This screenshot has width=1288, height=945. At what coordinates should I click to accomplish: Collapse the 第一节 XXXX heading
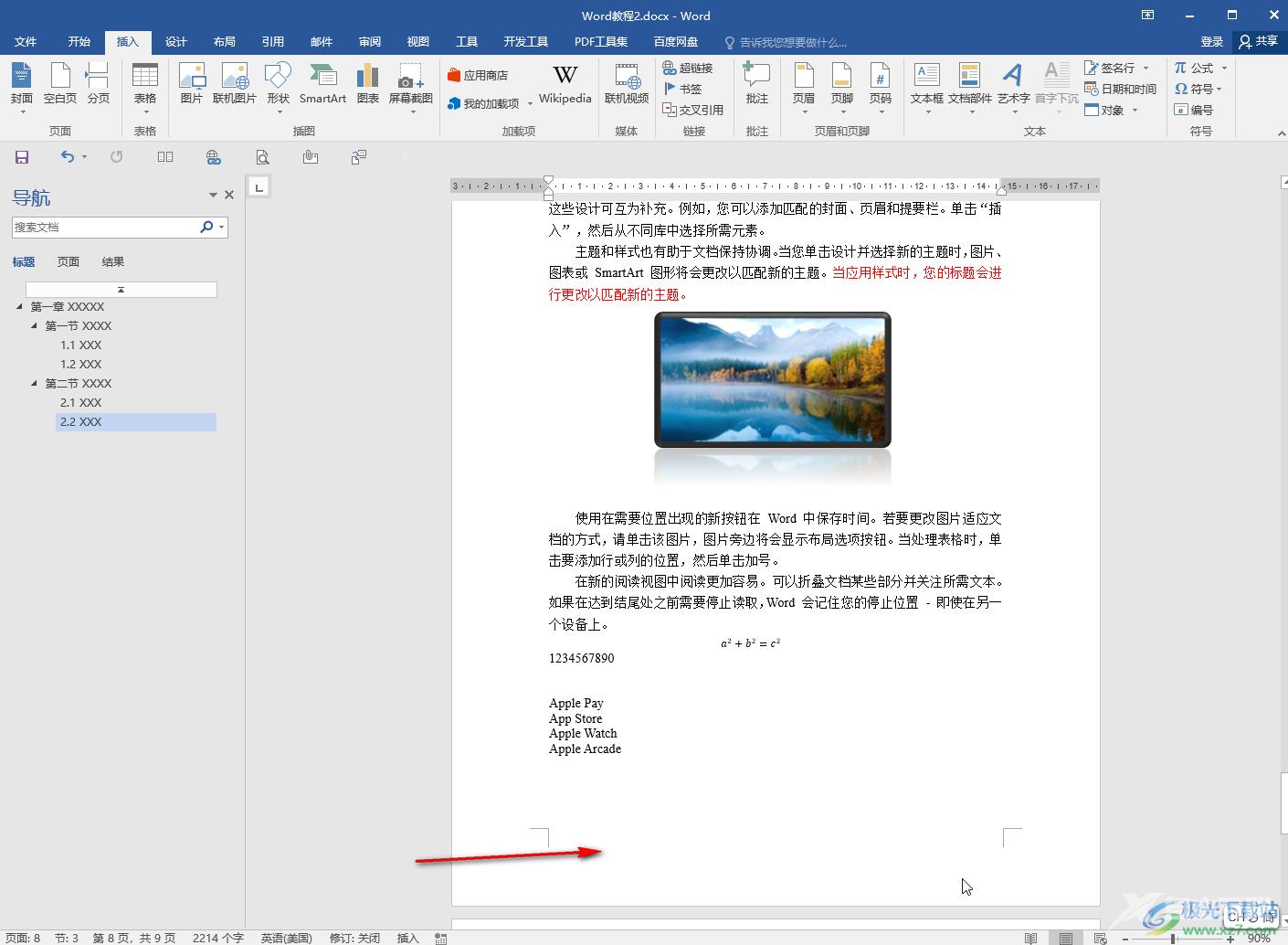click(x=35, y=325)
